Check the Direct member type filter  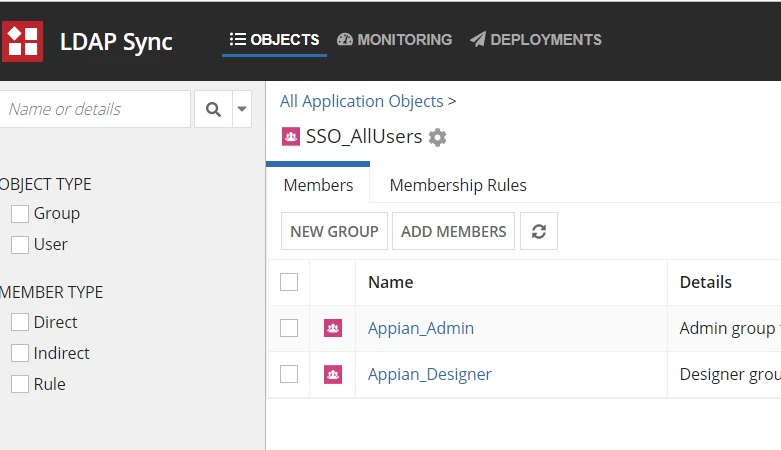tap(20, 322)
